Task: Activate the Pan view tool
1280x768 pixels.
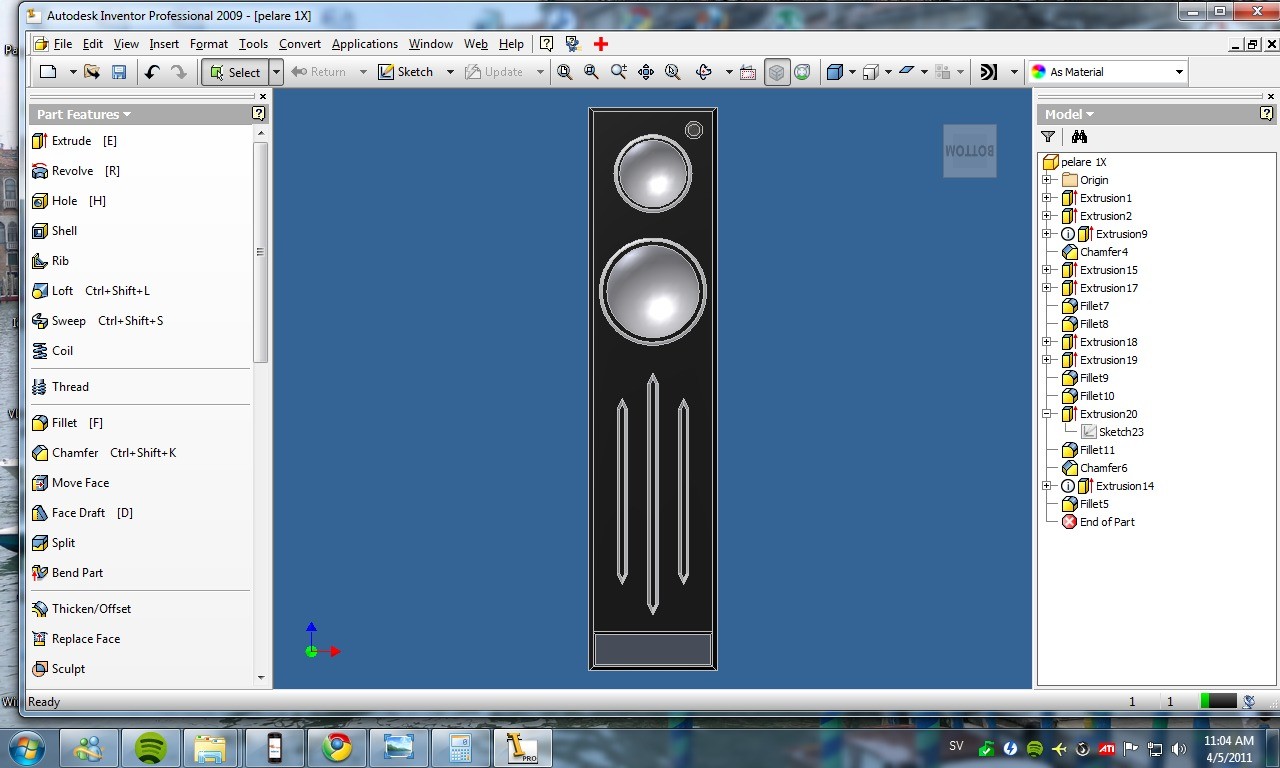Action: 646,72
